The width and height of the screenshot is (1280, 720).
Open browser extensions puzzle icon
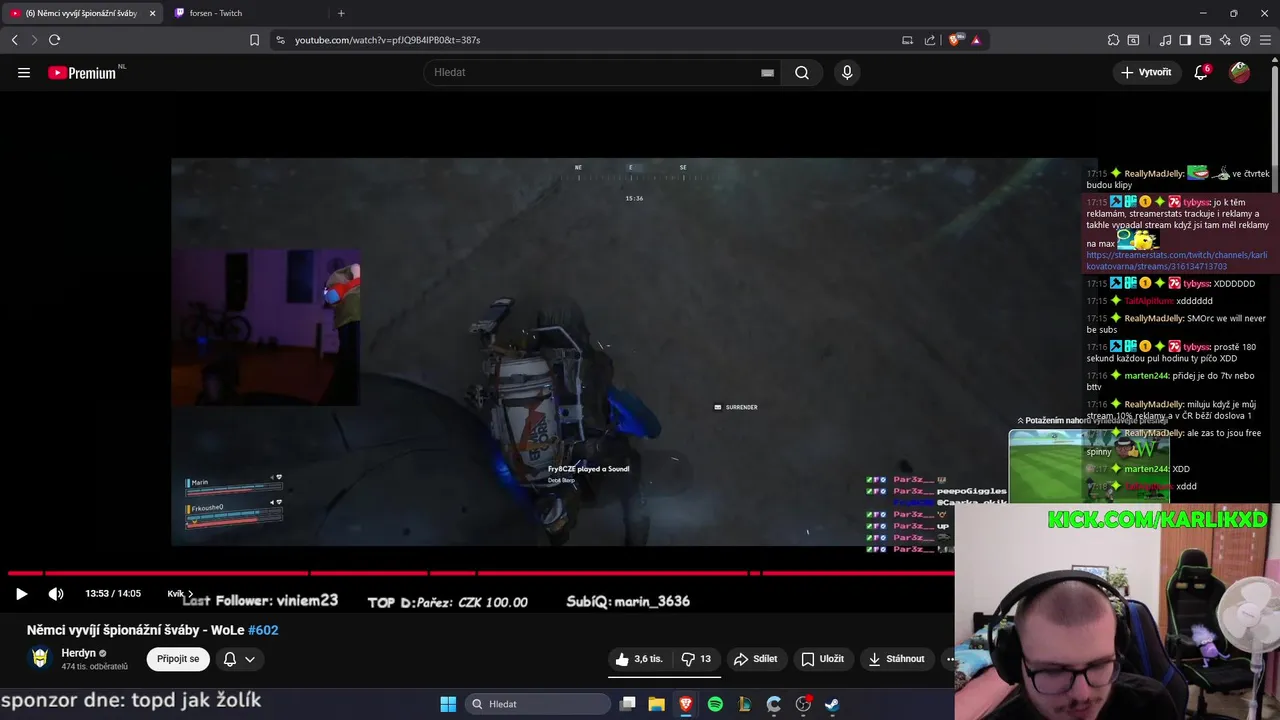pos(1113,40)
